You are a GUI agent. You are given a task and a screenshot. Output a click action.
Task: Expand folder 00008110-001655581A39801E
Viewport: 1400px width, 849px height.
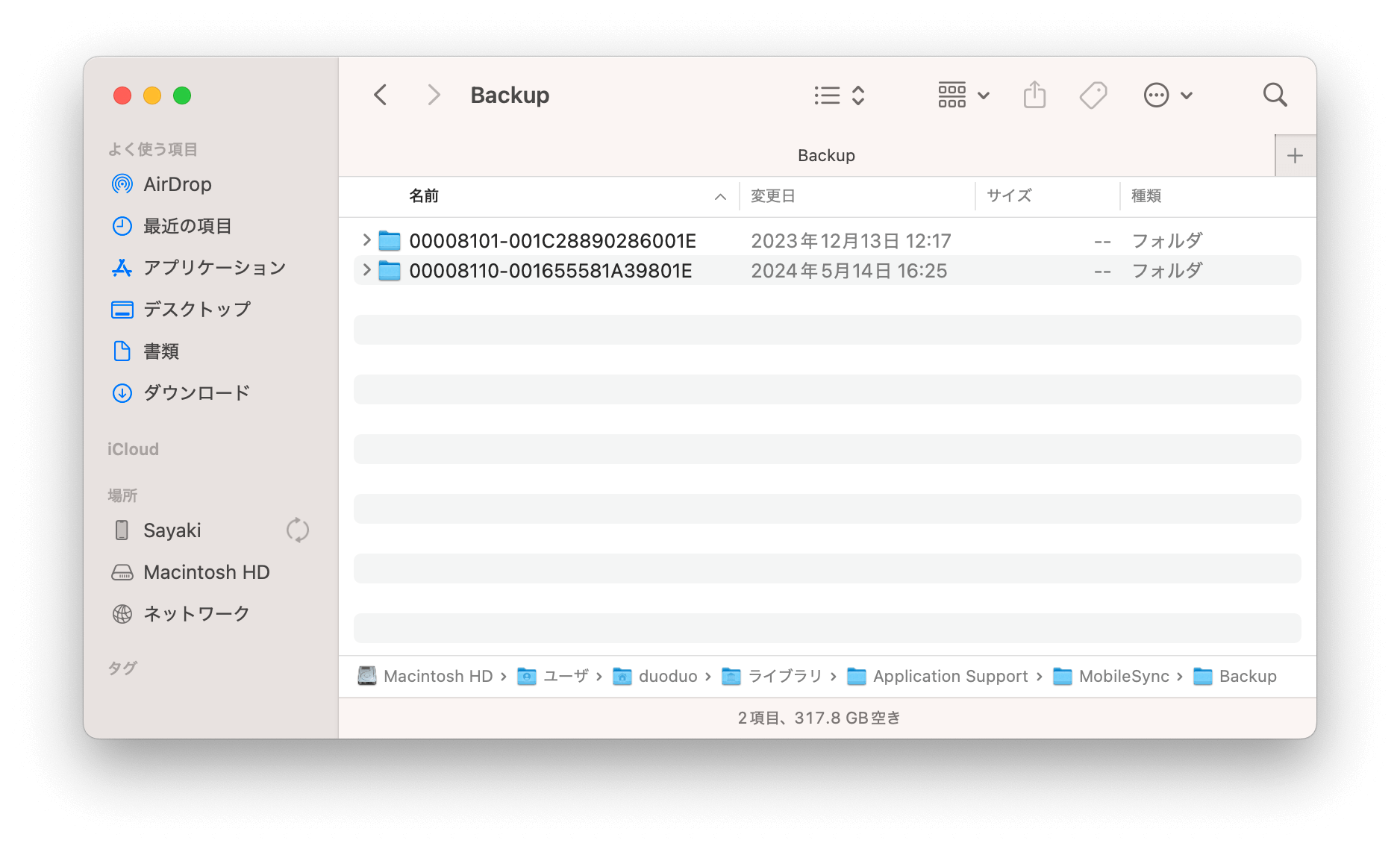point(366,269)
